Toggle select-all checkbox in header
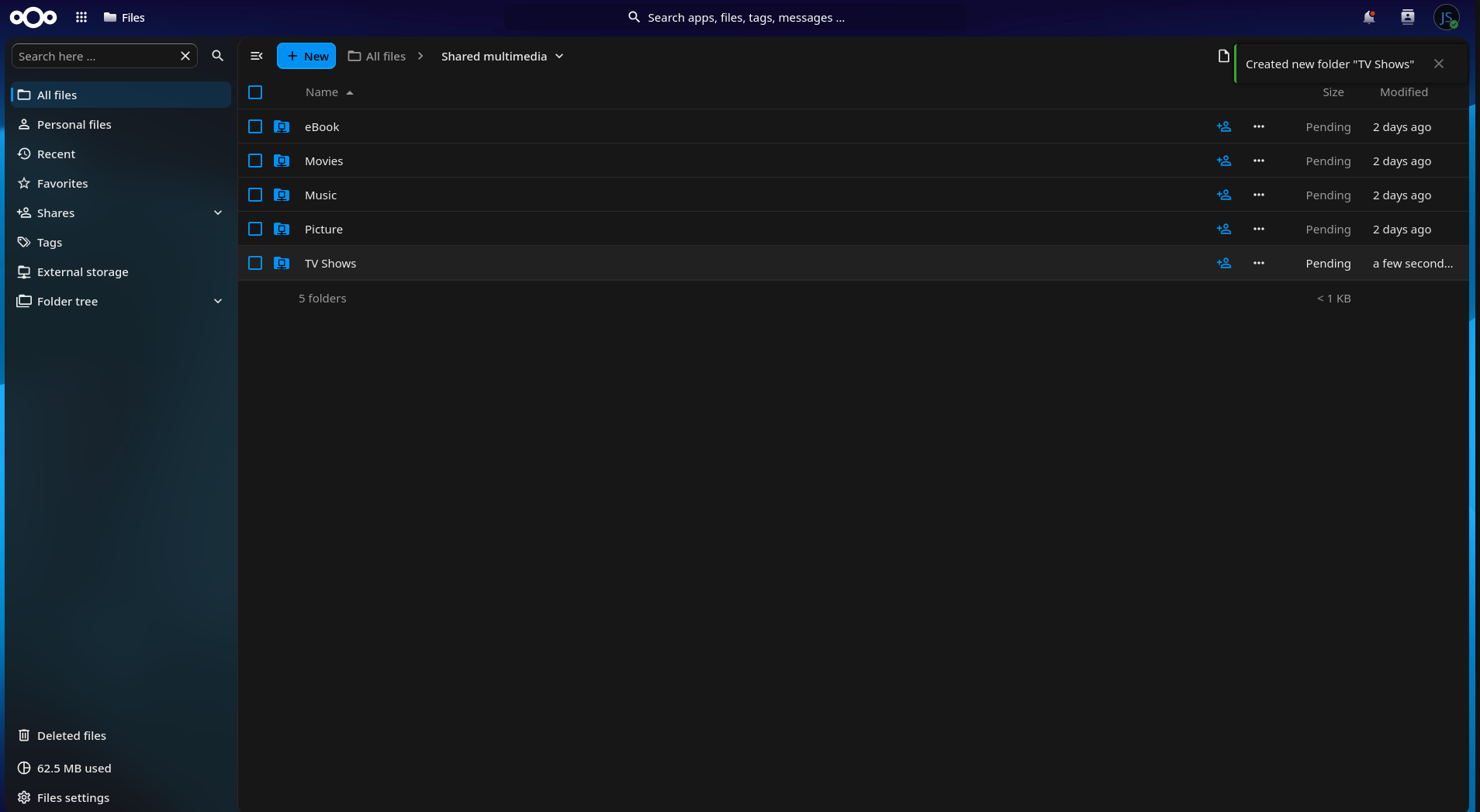Viewport: 1480px width, 812px height. pos(255,92)
